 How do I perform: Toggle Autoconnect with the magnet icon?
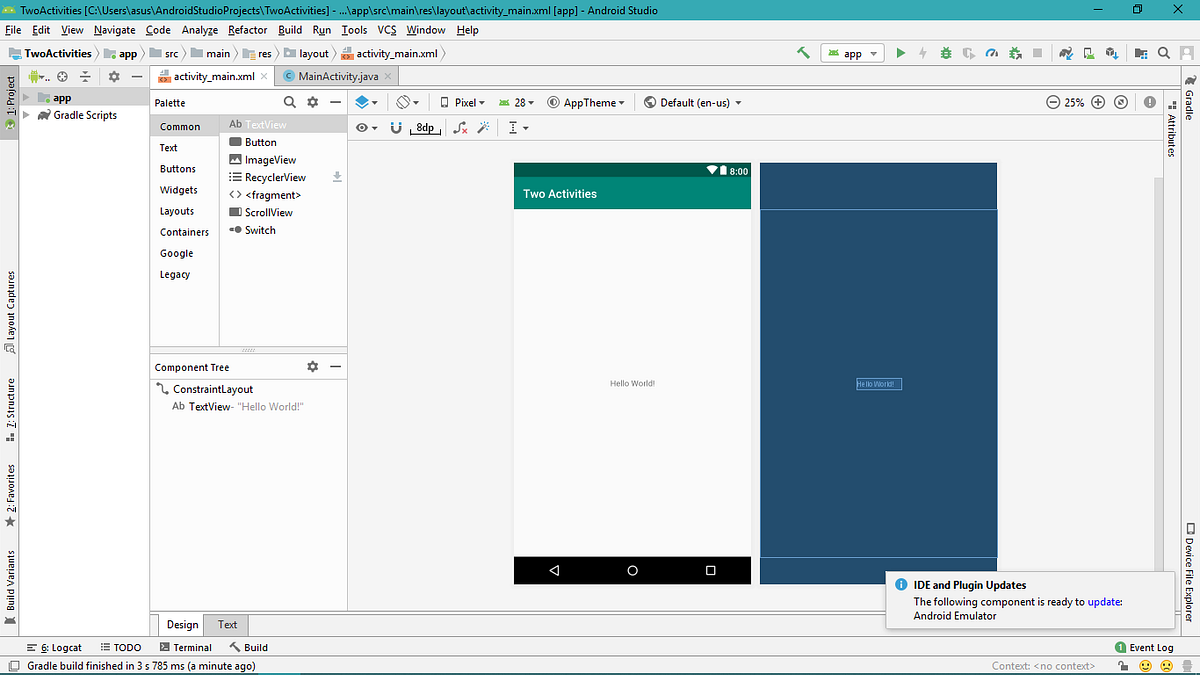396,127
